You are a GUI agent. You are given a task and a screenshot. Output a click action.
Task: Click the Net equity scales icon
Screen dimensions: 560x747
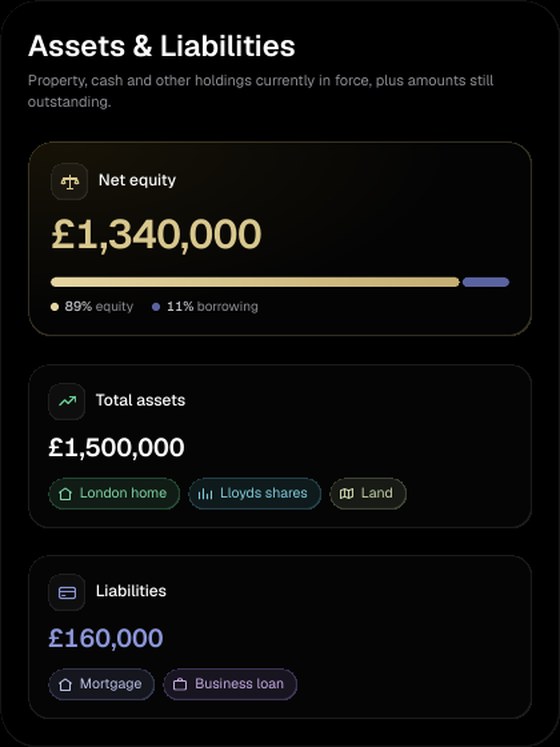70,182
